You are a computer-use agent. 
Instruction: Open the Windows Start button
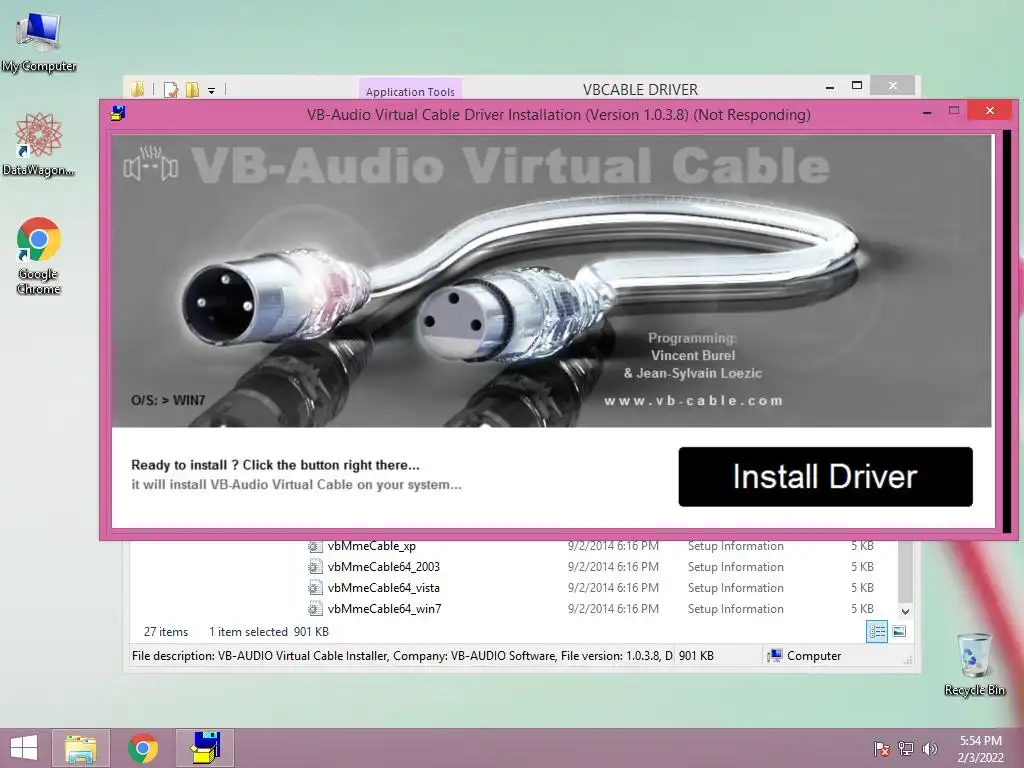24,748
